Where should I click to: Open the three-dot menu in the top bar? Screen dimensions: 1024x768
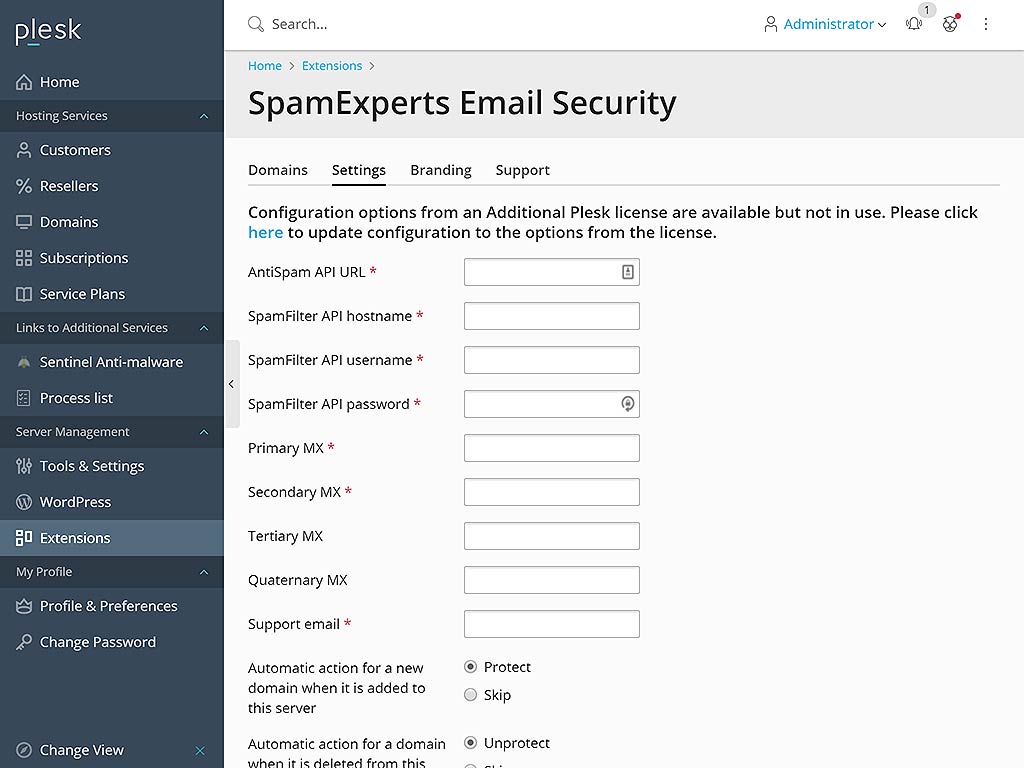[x=986, y=24]
